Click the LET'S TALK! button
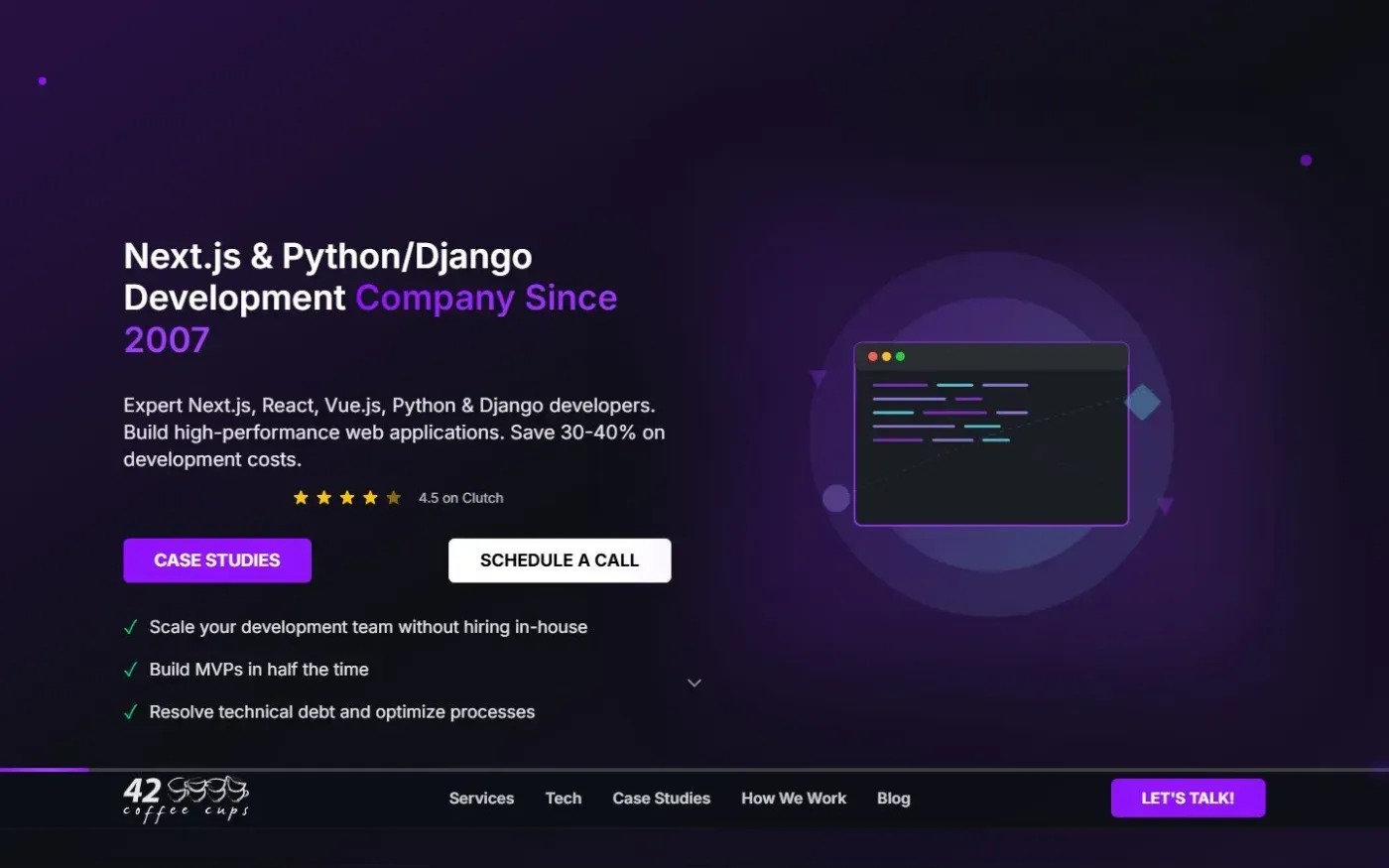Screen dimensions: 1389x868 pos(1188,798)
